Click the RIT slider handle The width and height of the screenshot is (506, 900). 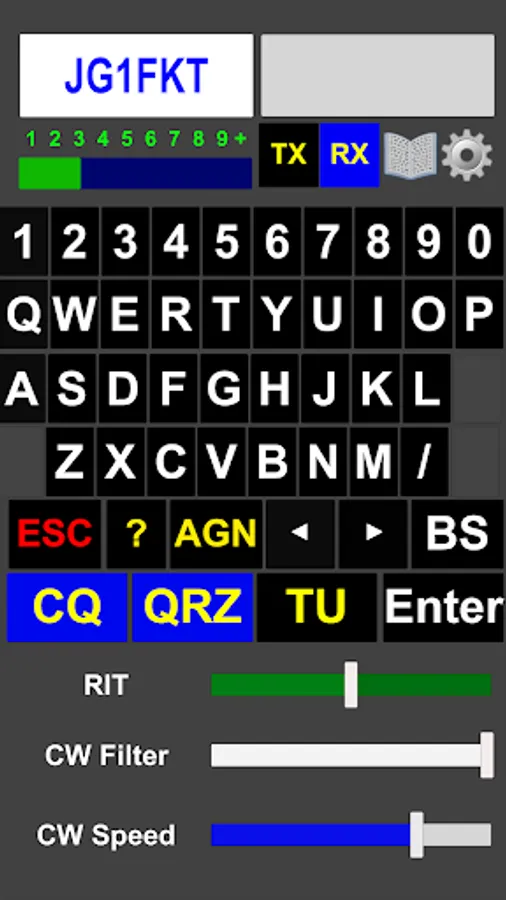(351, 685)
